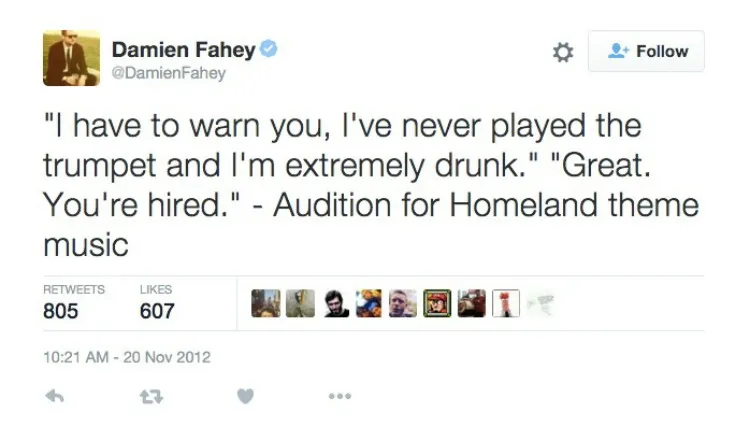This screenshot has width=750, height=426.
Task: Open the @DamienFahey handle link
Action: (x=169, y=73)
